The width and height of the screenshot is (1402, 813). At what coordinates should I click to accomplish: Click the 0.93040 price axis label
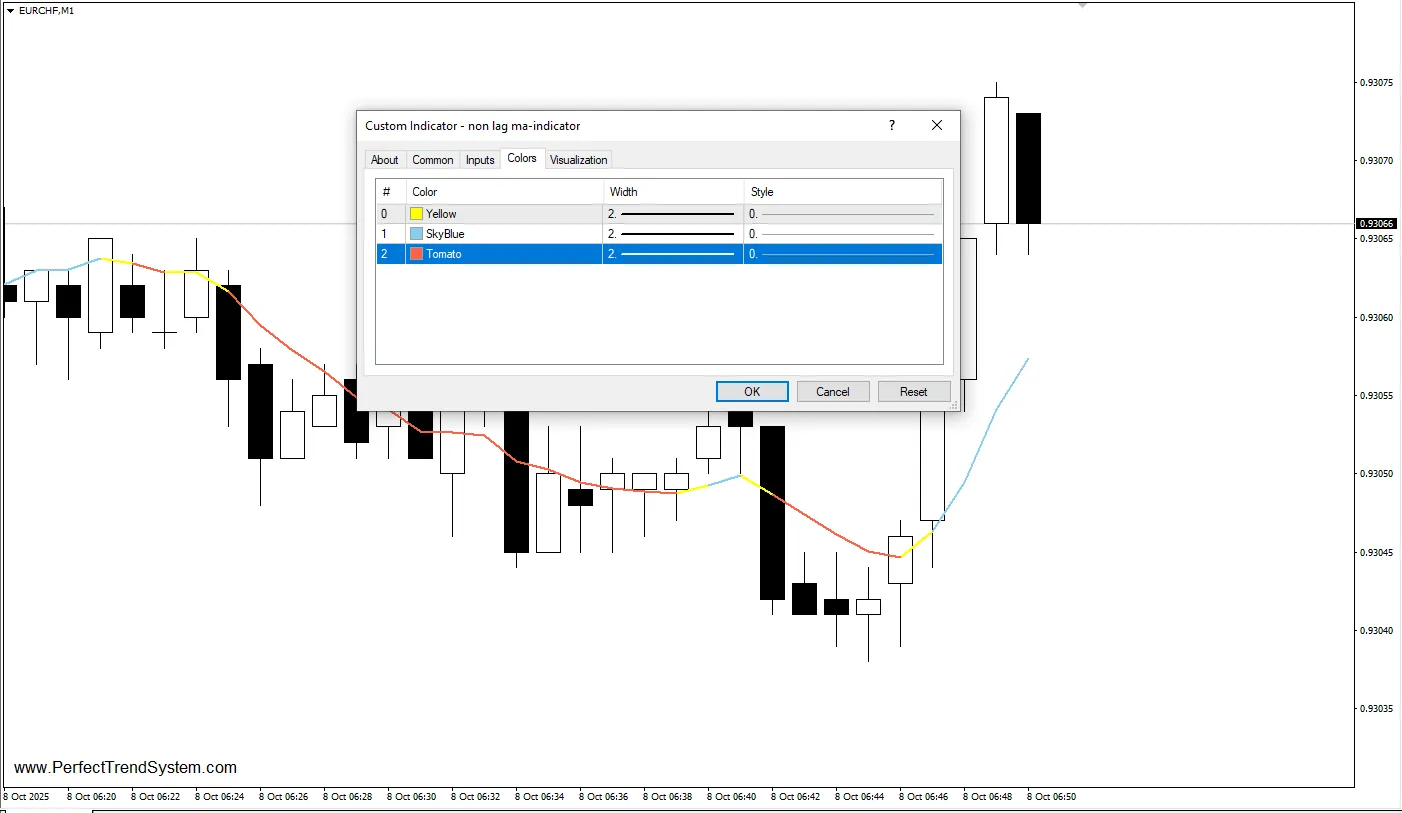click(x=1377, y=630)
